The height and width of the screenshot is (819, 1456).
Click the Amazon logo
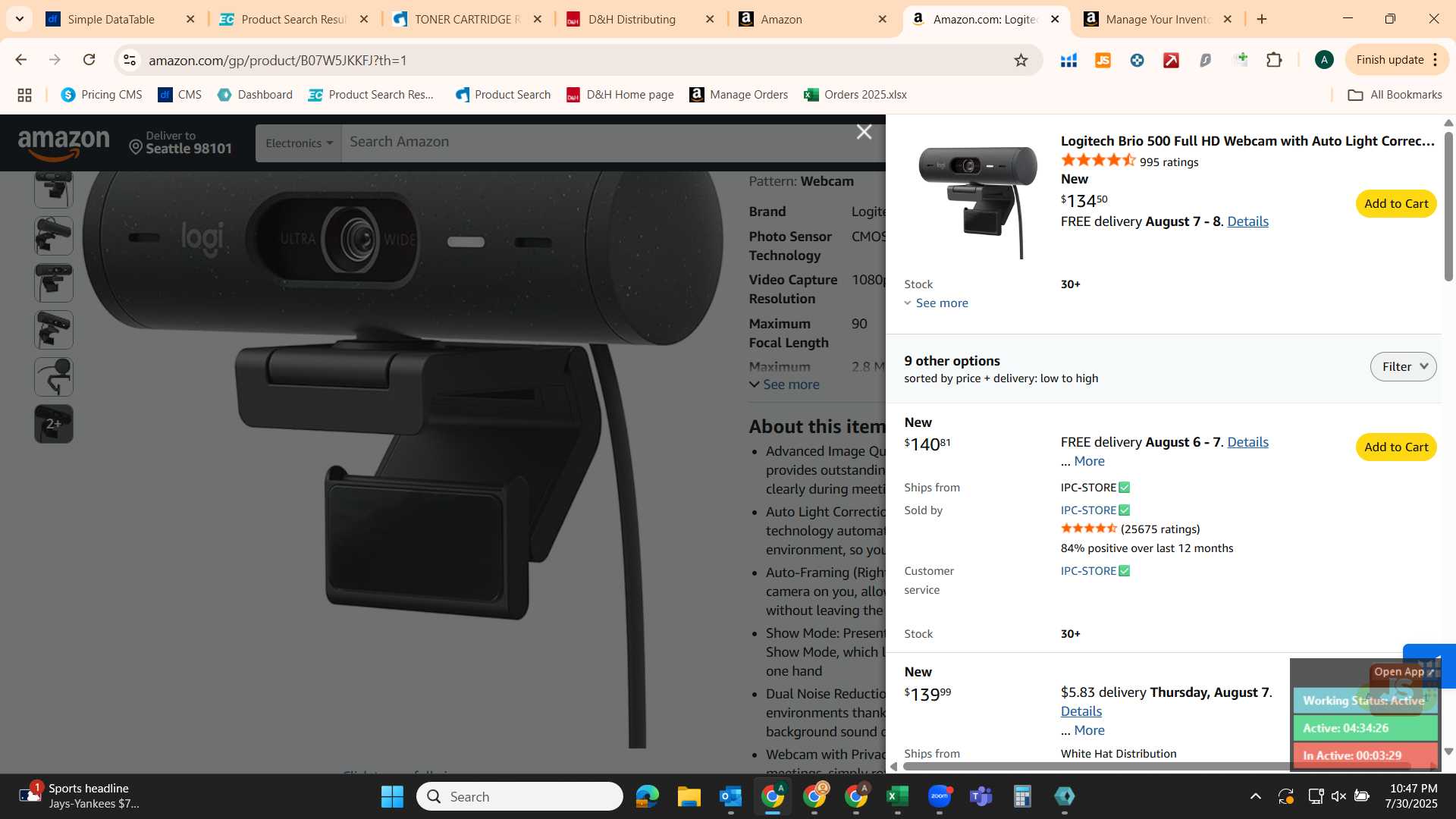pyautogui.click(x=64, y=143)
